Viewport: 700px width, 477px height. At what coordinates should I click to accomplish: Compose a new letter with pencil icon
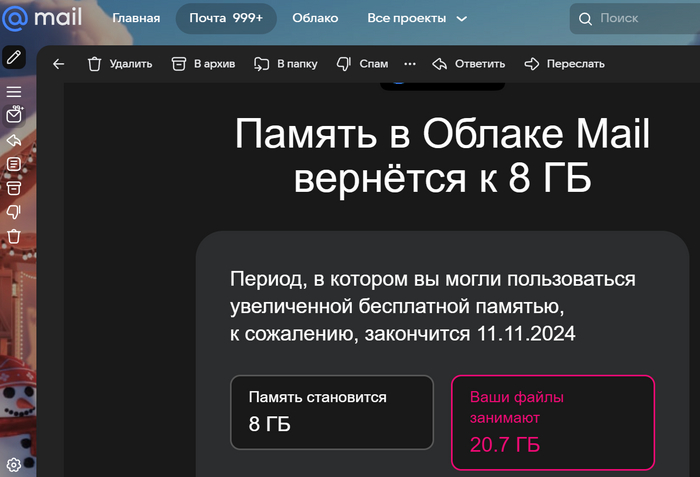point(14,57)
